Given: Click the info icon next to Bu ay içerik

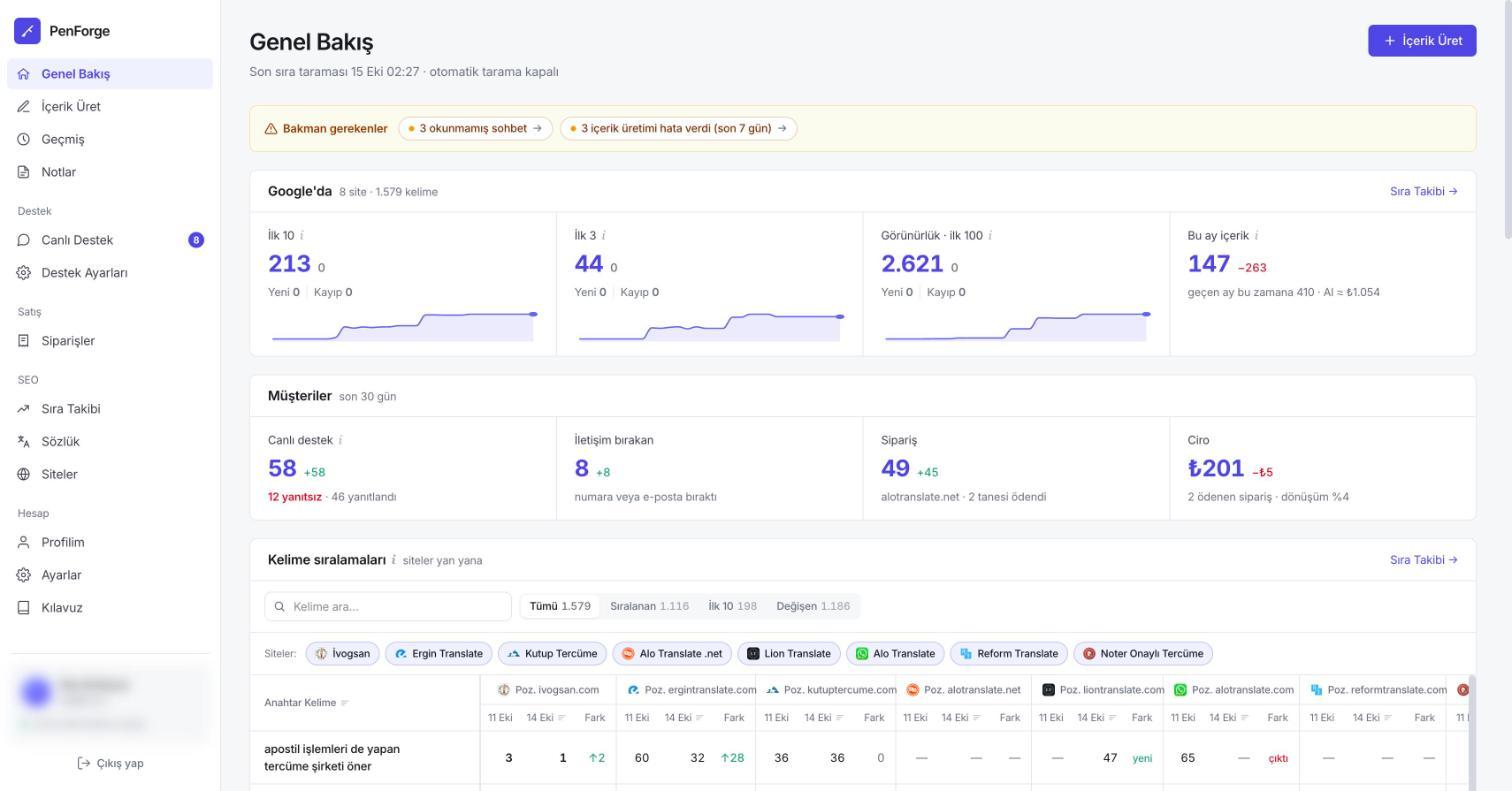Looking at the screenshot, I should tap(1256, 236).
